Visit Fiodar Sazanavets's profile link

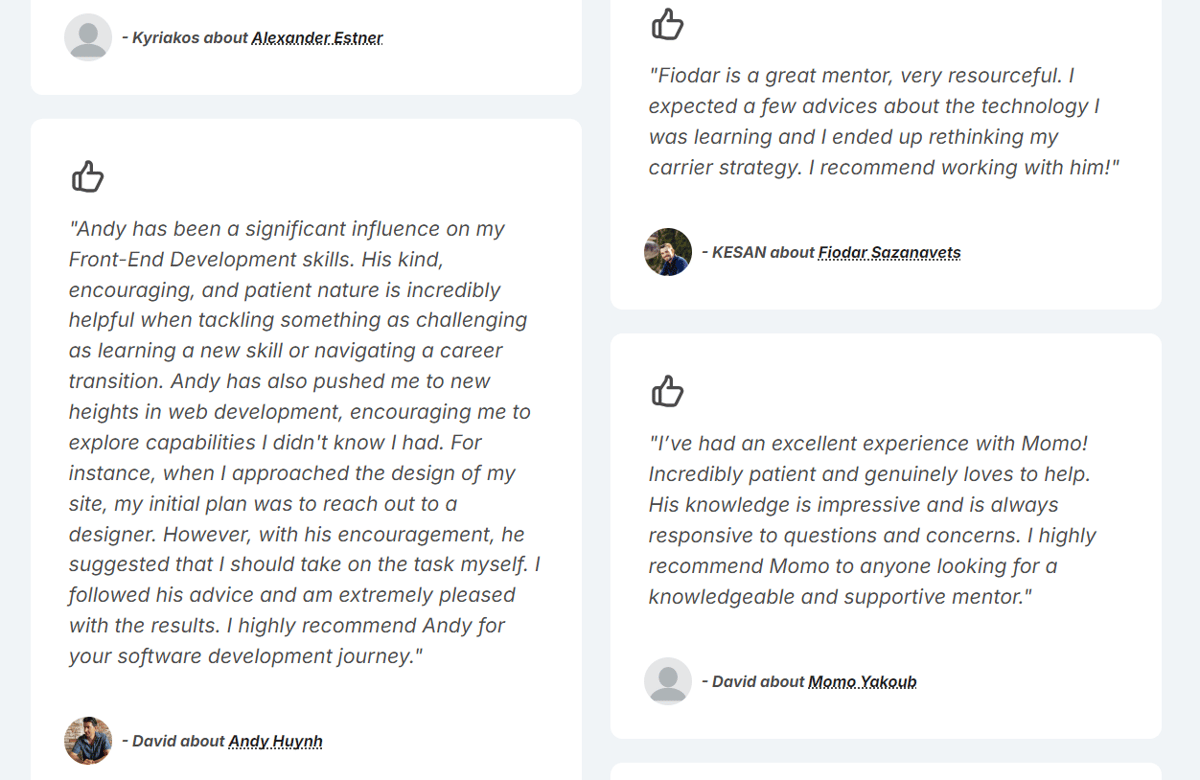click(890, 252)
